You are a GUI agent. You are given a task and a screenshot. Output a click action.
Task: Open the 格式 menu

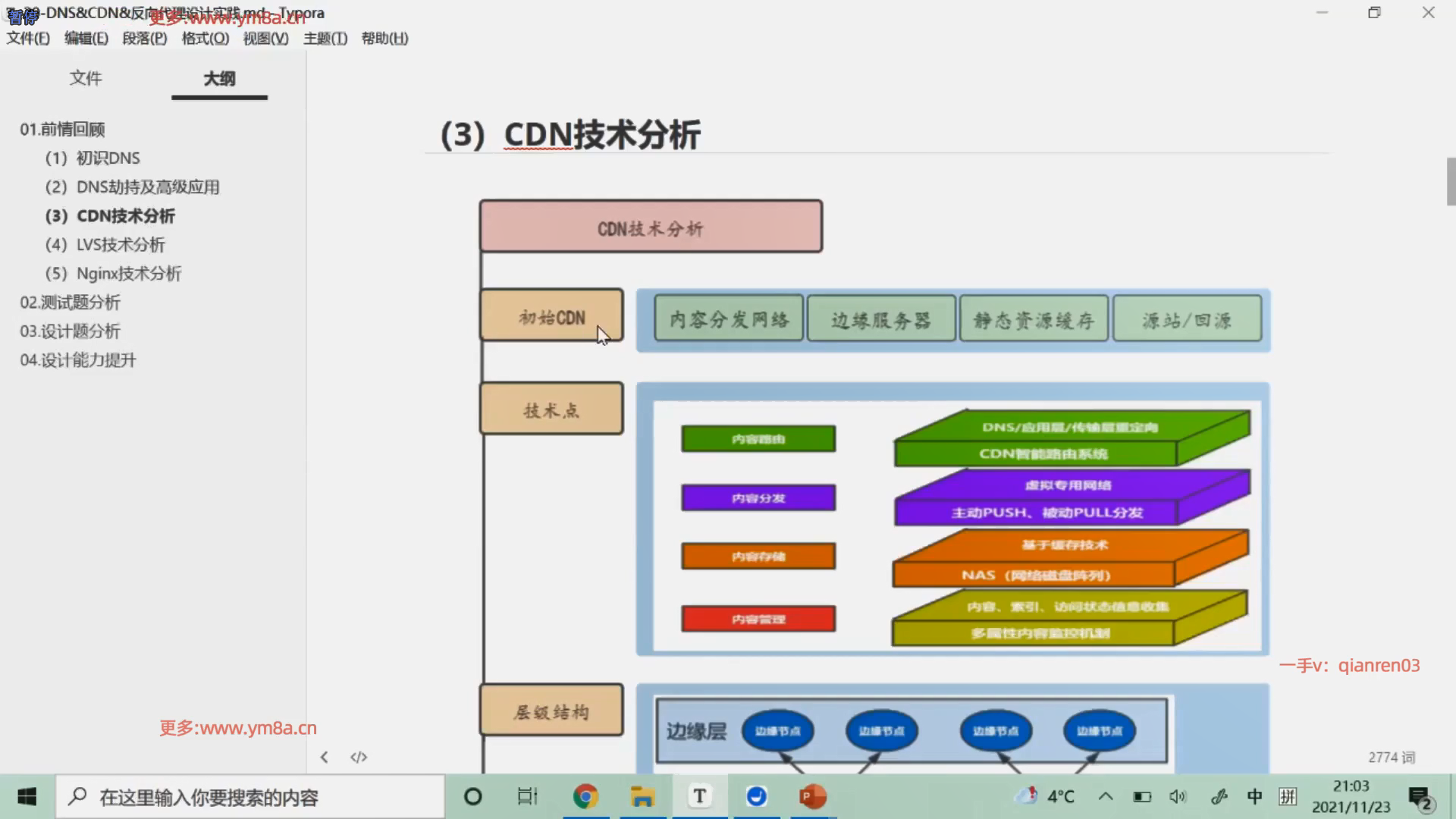point(205,38)
